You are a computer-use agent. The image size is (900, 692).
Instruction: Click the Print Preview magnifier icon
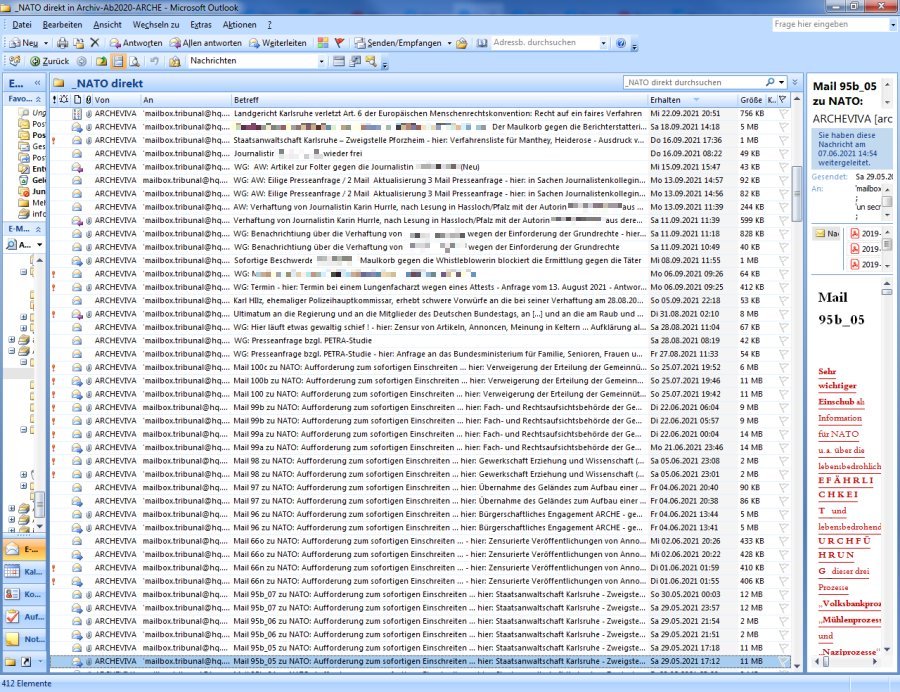pyautogui.click(x=134, y=61)
